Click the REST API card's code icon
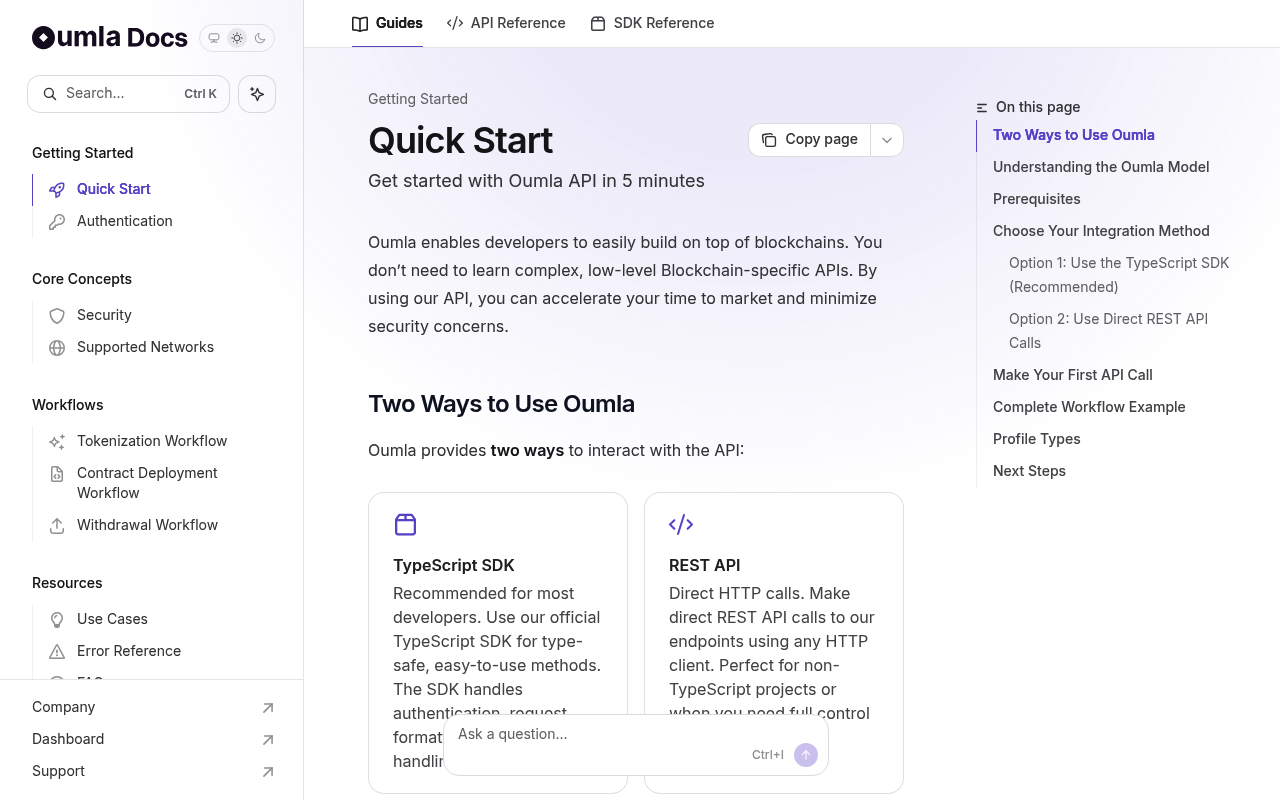The height and width of the screenshot is (800, 1280). point(681,524)
